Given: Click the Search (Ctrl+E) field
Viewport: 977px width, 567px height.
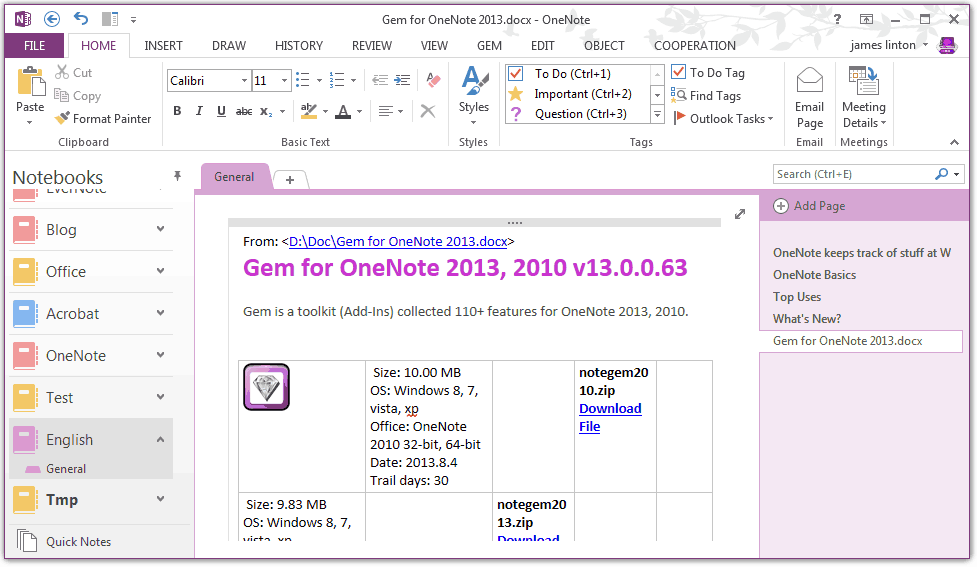Looking at the screenshot, I should point(854,174).
